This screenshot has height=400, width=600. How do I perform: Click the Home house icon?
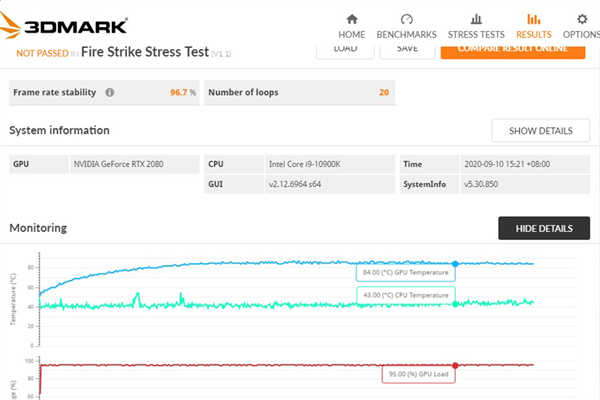point(352,19)
